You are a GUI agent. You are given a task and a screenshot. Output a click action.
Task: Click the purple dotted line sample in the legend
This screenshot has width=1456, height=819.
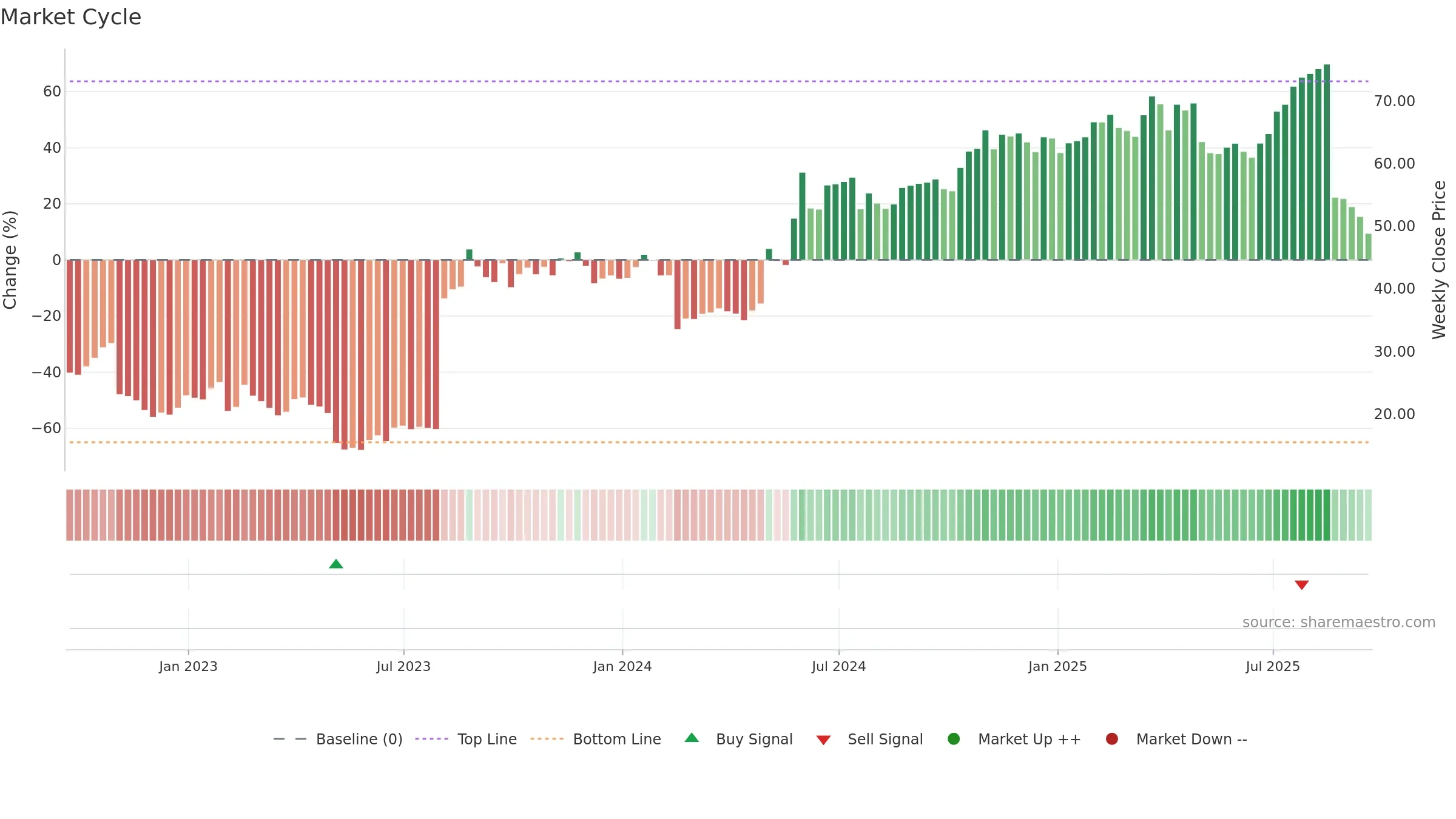[431, 739]
